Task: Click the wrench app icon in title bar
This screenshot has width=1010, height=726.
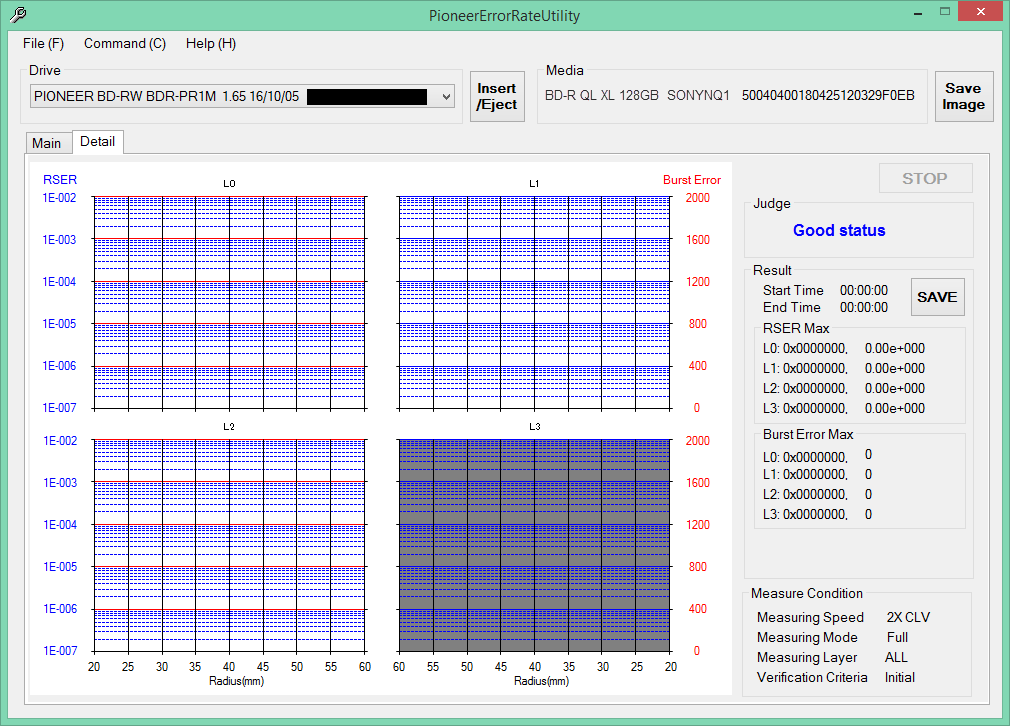Action: (19, 14)
